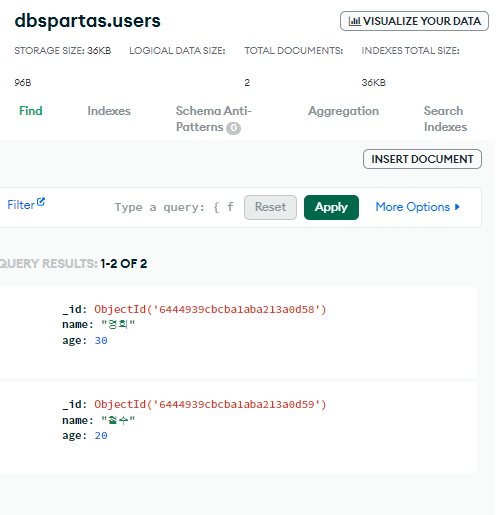Click the bar chart icon in Visualize Your Data
Viewport: 503px width, 515px height.
click(354, 21)
